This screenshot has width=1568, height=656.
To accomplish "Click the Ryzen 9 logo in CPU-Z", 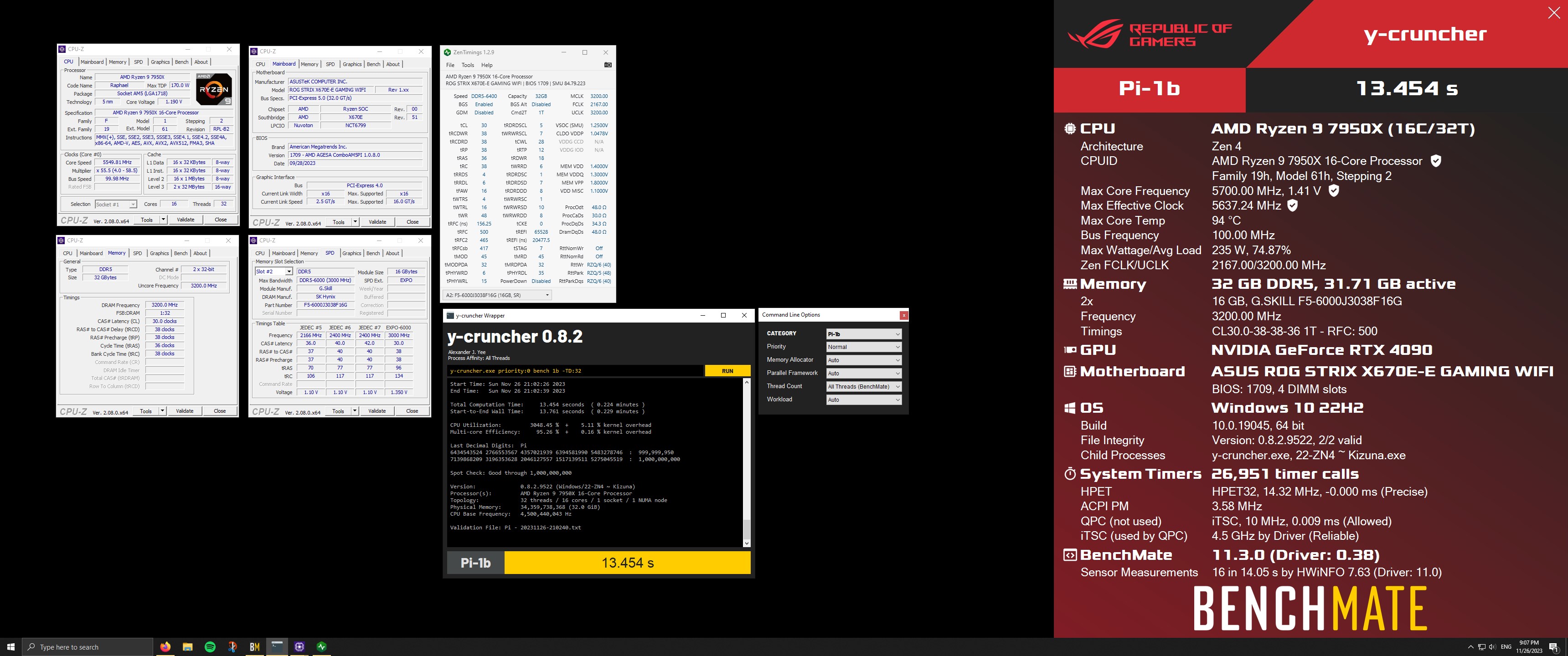I will 214,89.
